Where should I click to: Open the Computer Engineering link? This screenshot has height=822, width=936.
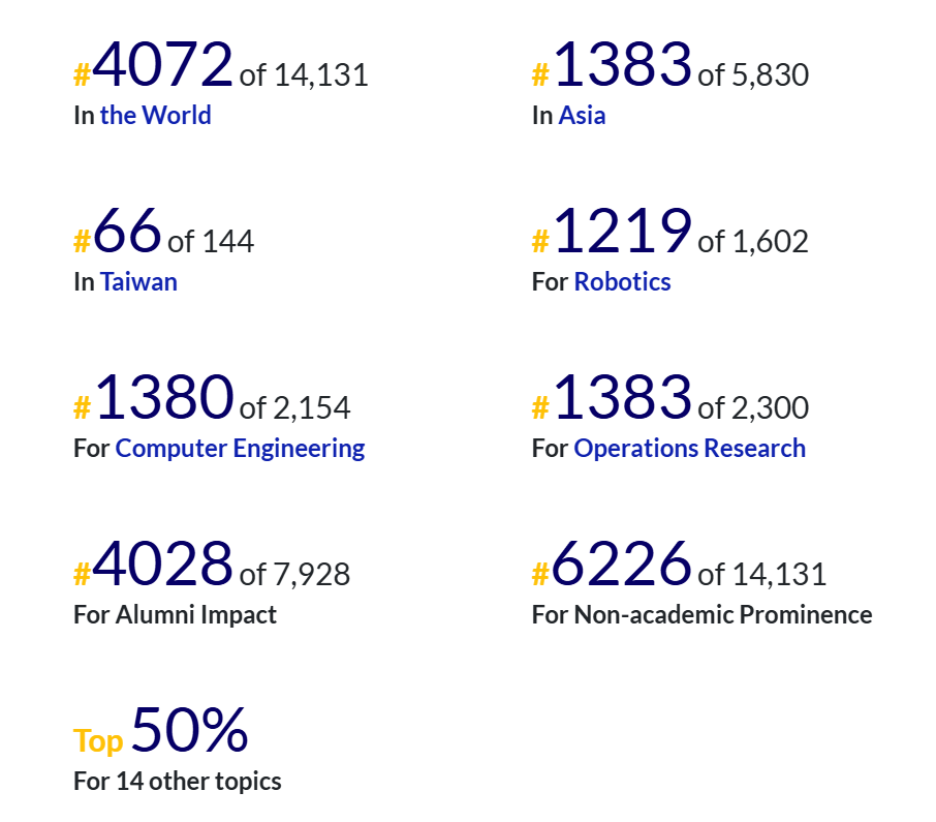pos(240,448)
